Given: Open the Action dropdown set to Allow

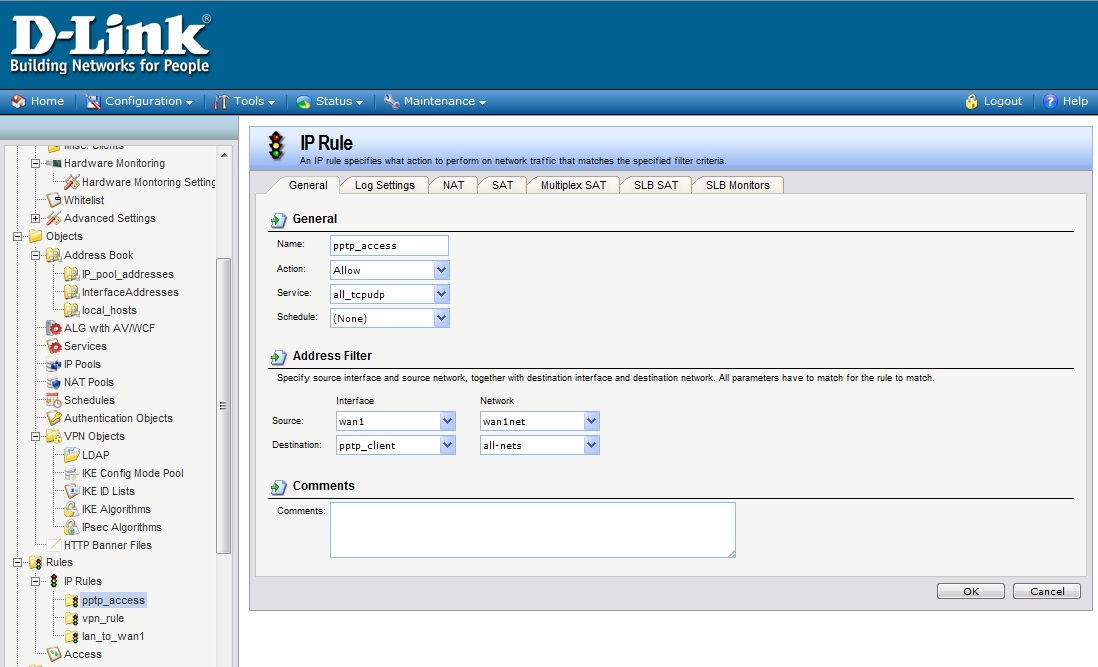Looking at the screenshot, I should click(390, 270).
